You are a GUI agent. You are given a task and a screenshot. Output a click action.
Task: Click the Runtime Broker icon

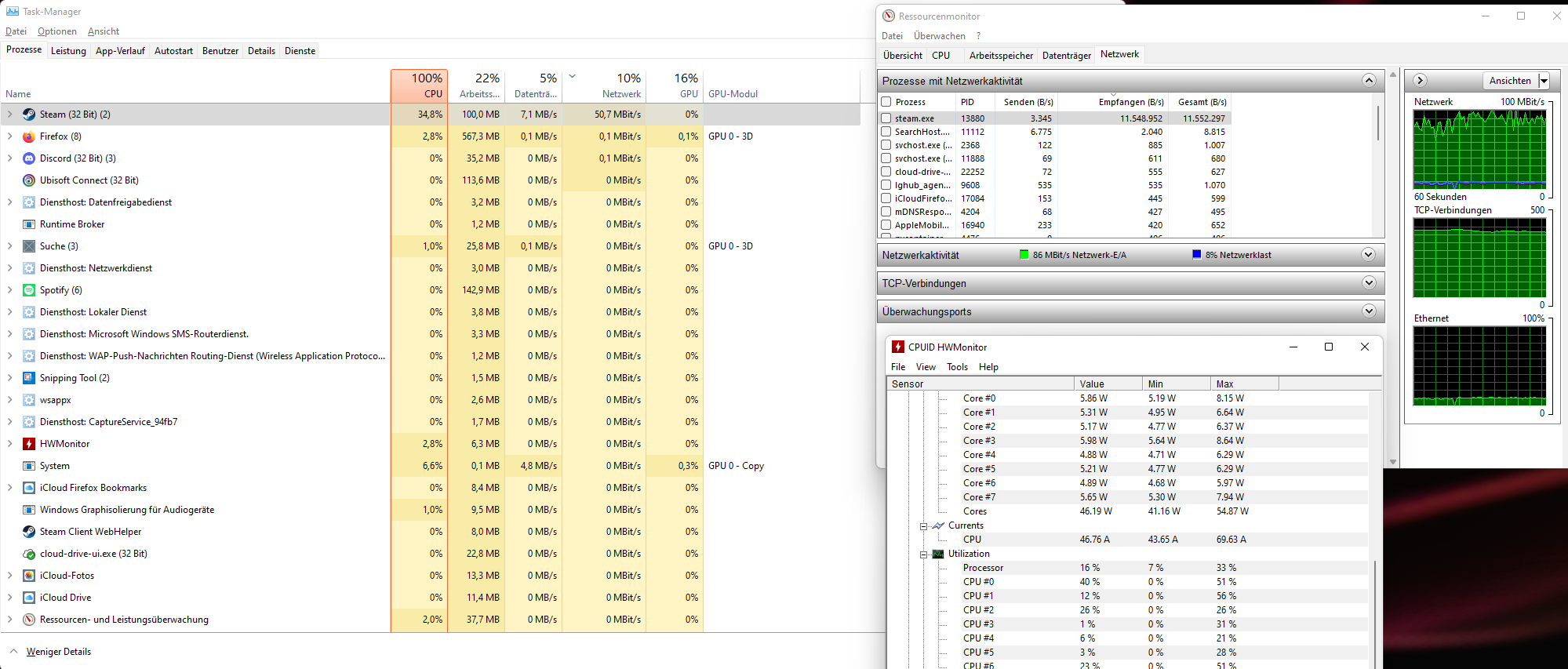pyautogui.click(x=29, y=224)
